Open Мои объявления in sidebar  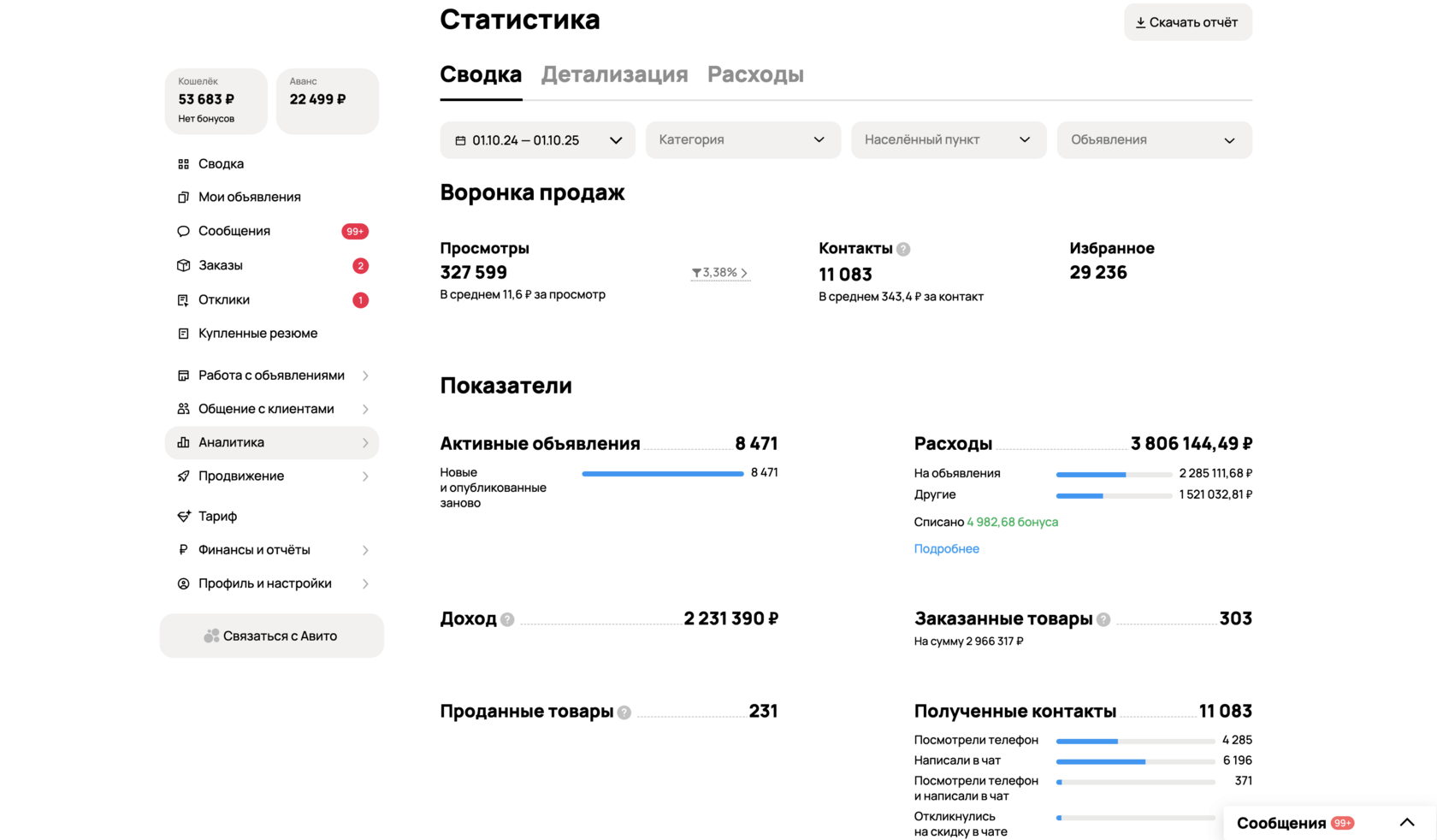click(x=250, y=197)
